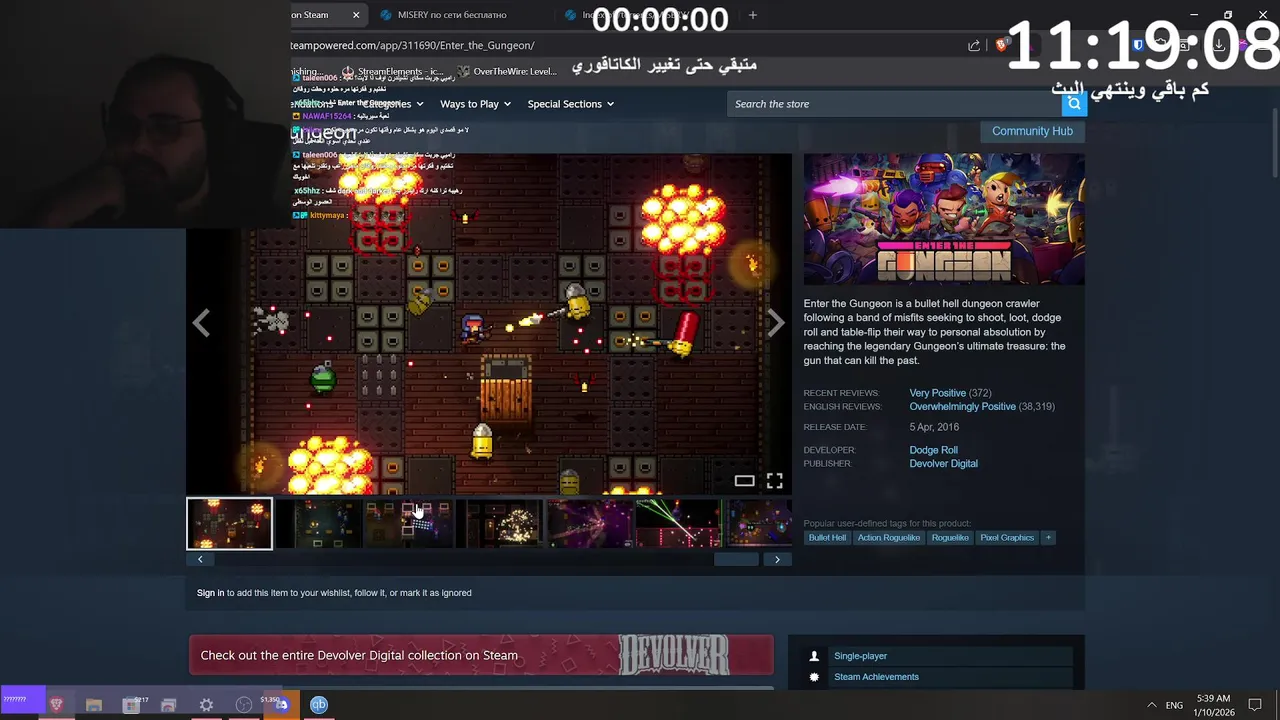Image resolution: width=1280 pixels, height=720 pixels.
Task: Expand the Special Sections menu
Action: coord(571,104)
